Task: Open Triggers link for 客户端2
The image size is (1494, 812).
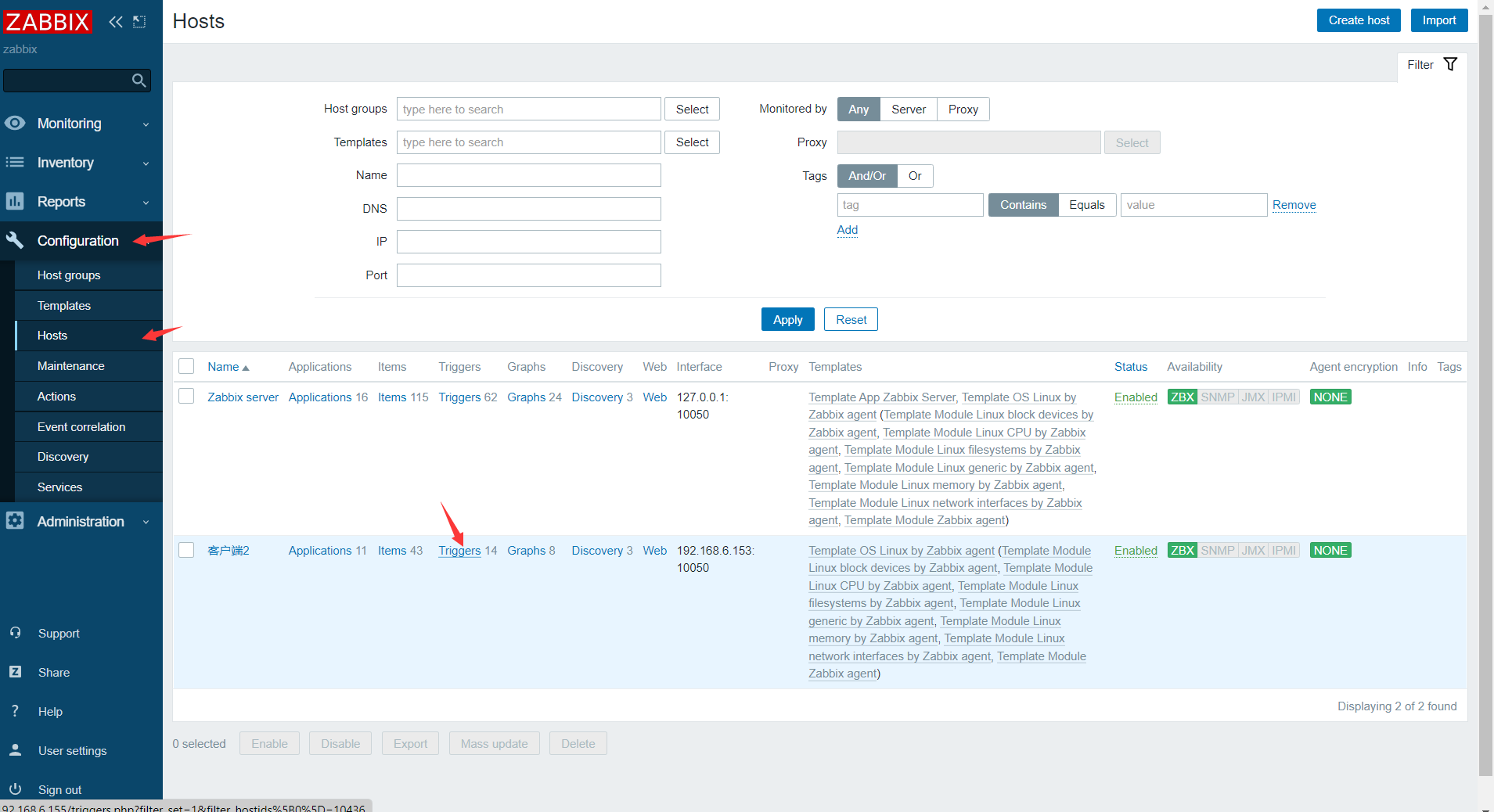Action: [459, 551]
